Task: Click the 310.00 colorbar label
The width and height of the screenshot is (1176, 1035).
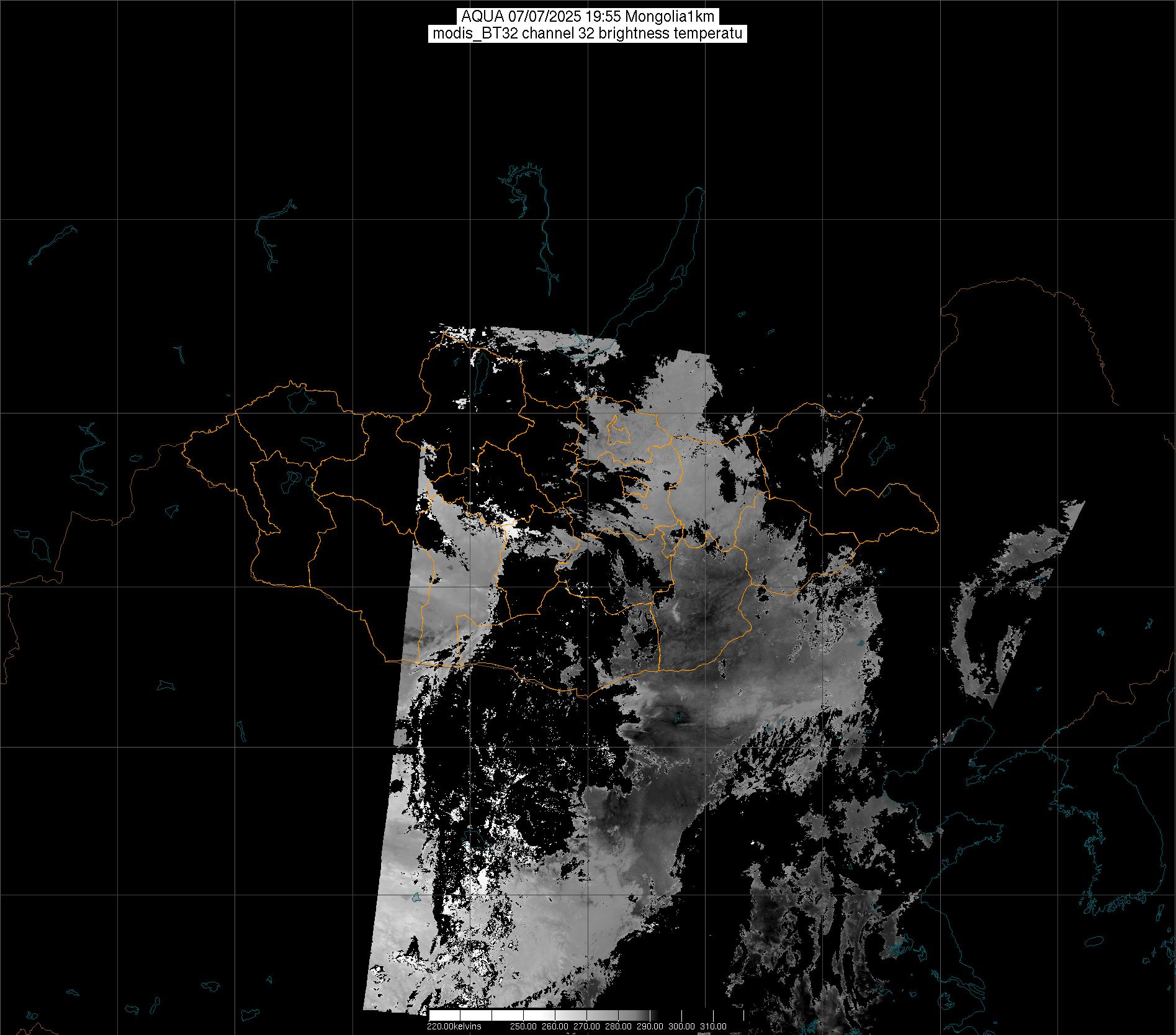Action: [713, 1026]
